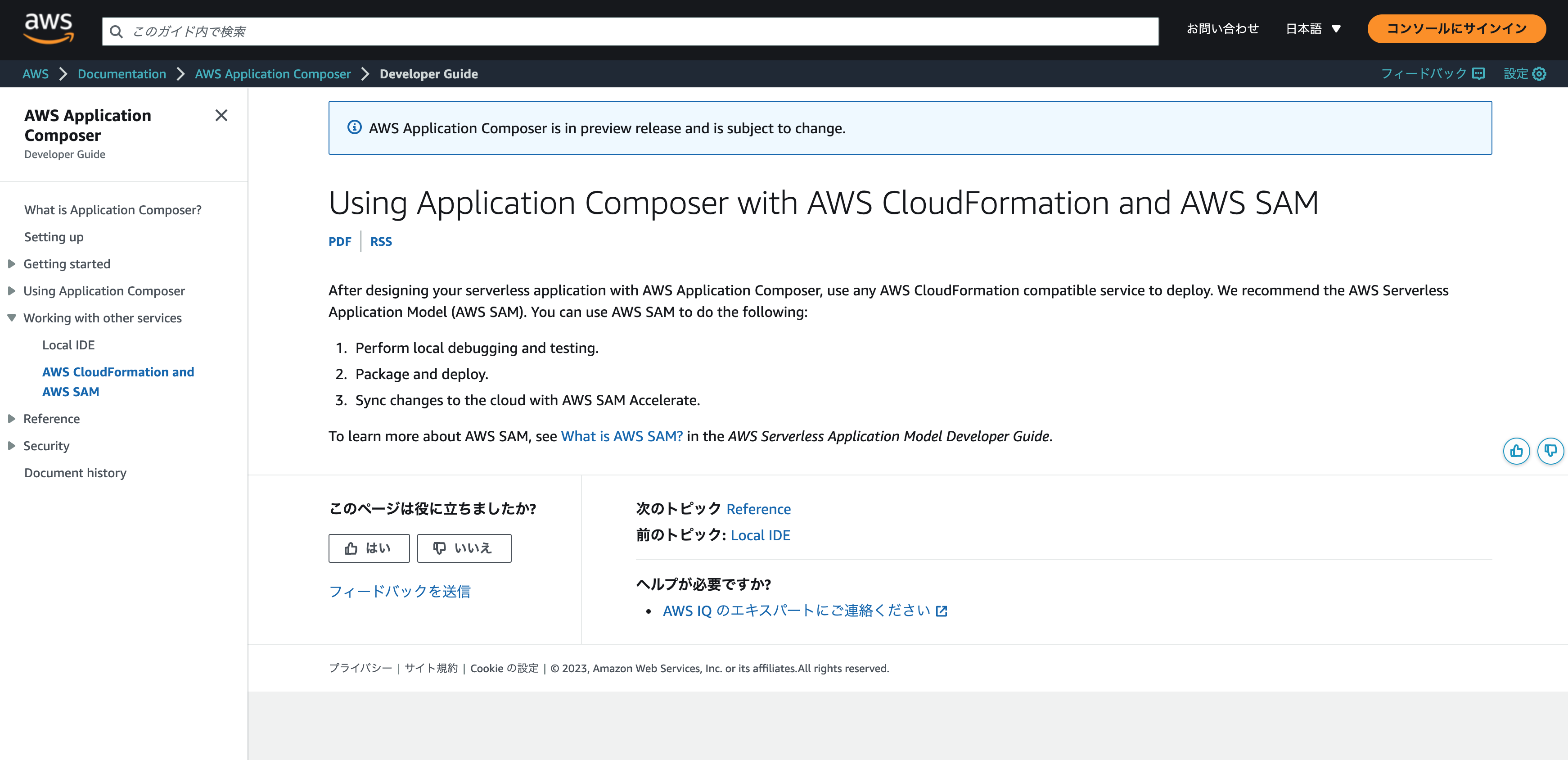Viewport: 1568px width, 760px height.
Task: Click the Working with other services label
Action: tap(102, 318)
